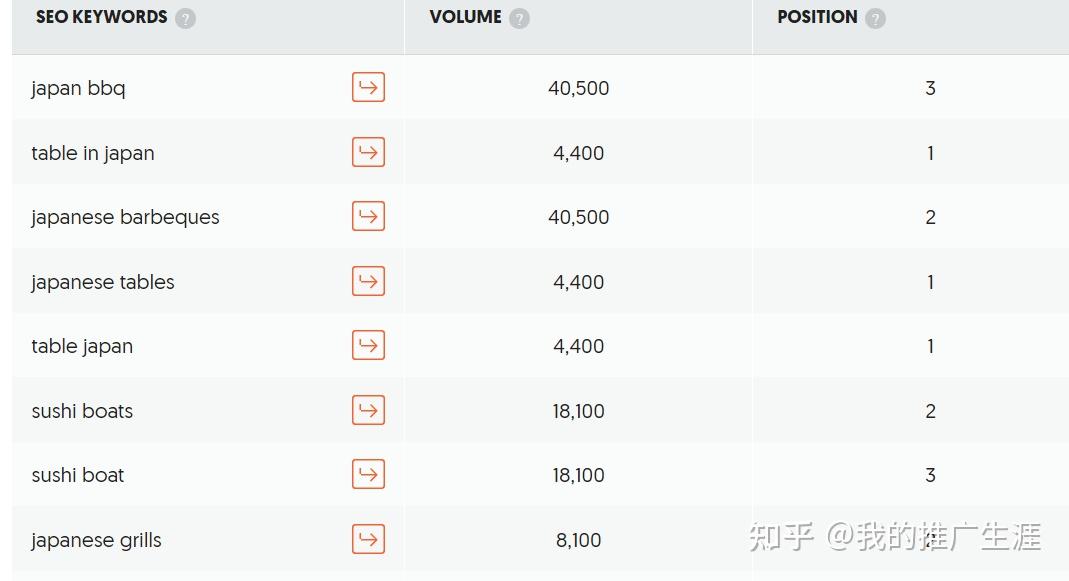Open arrow icon for sushi boat keyword
1069x581 pixels.
point(368,475)
